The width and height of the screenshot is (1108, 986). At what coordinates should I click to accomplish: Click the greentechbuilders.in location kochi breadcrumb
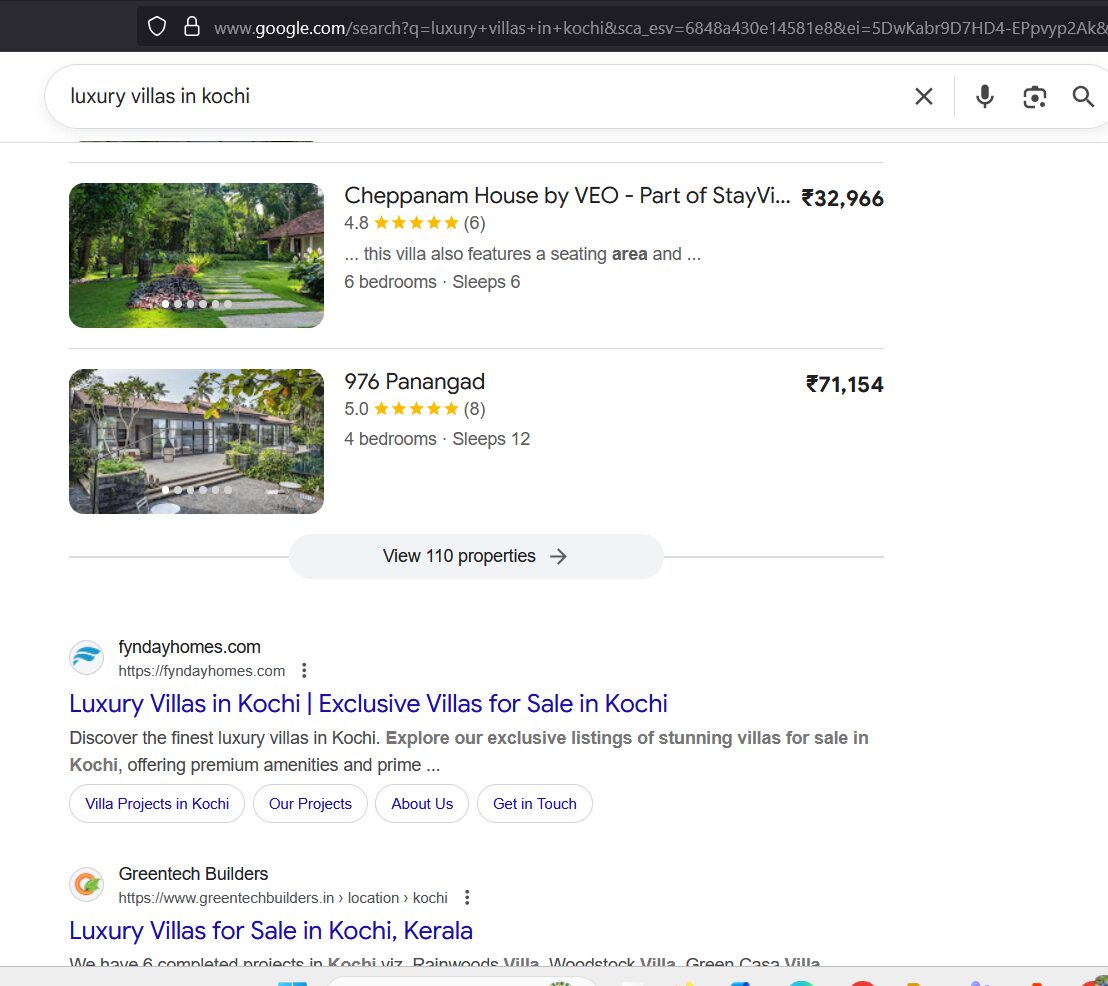click(x=283, y=898)
